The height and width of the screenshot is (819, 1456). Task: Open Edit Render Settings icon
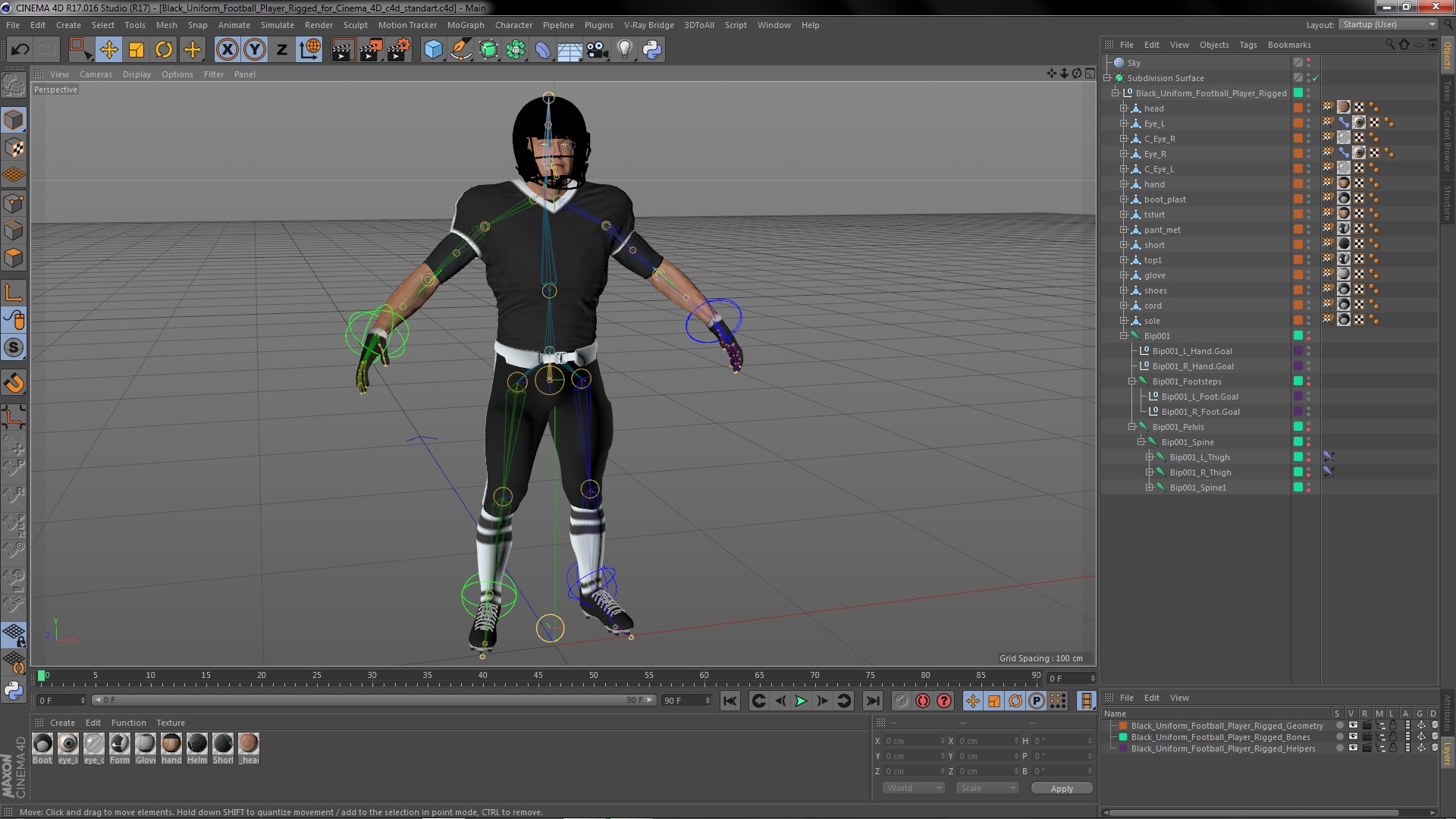[399, 50]
